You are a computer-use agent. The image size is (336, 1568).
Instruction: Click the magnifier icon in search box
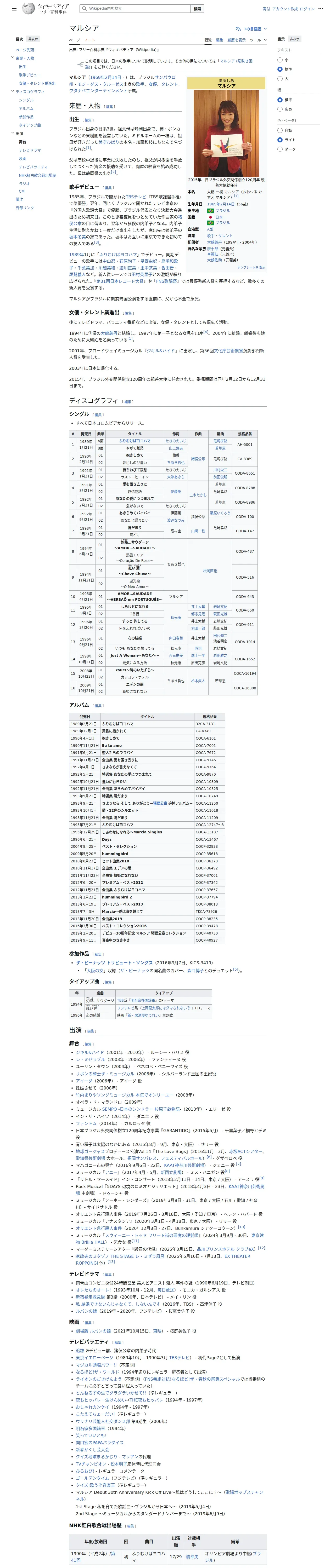(84, 9)
